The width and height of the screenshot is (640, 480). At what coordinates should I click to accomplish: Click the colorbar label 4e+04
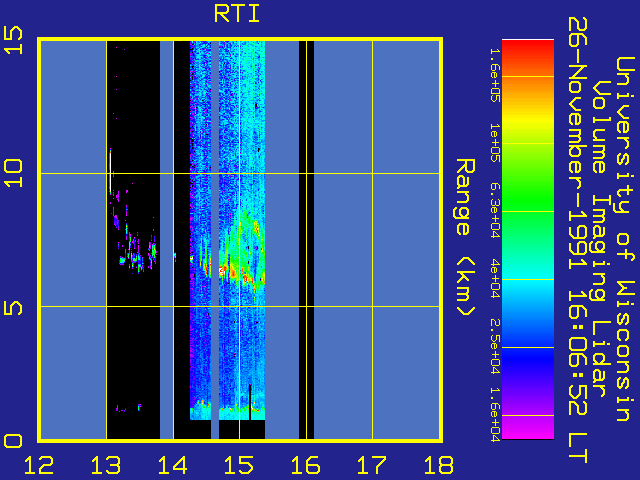pyautogui.click(x=494, y=279)
